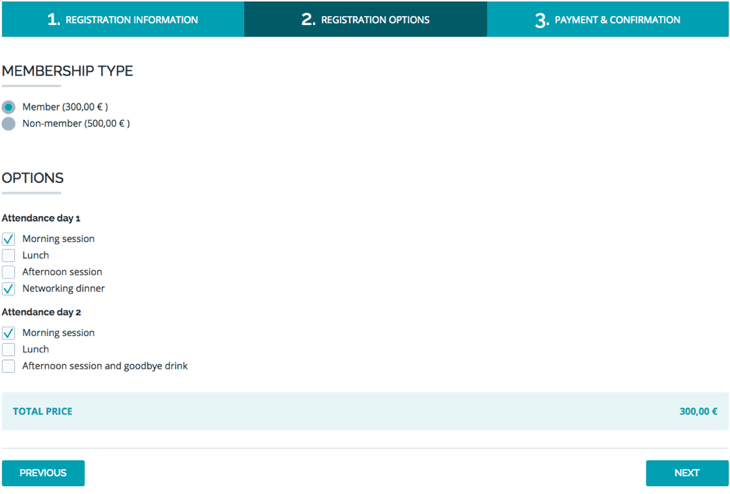The image size is (730, 494).
Task: Select the Member (300,00 €) radio button
Action: click(x=9, y=107)
